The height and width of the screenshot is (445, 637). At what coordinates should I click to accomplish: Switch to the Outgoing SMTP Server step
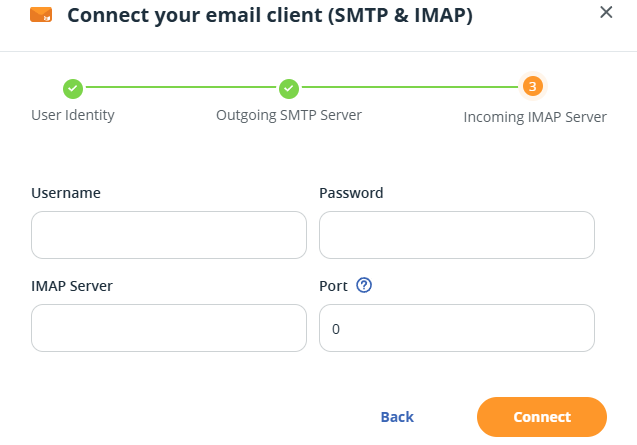pos(288,115)
